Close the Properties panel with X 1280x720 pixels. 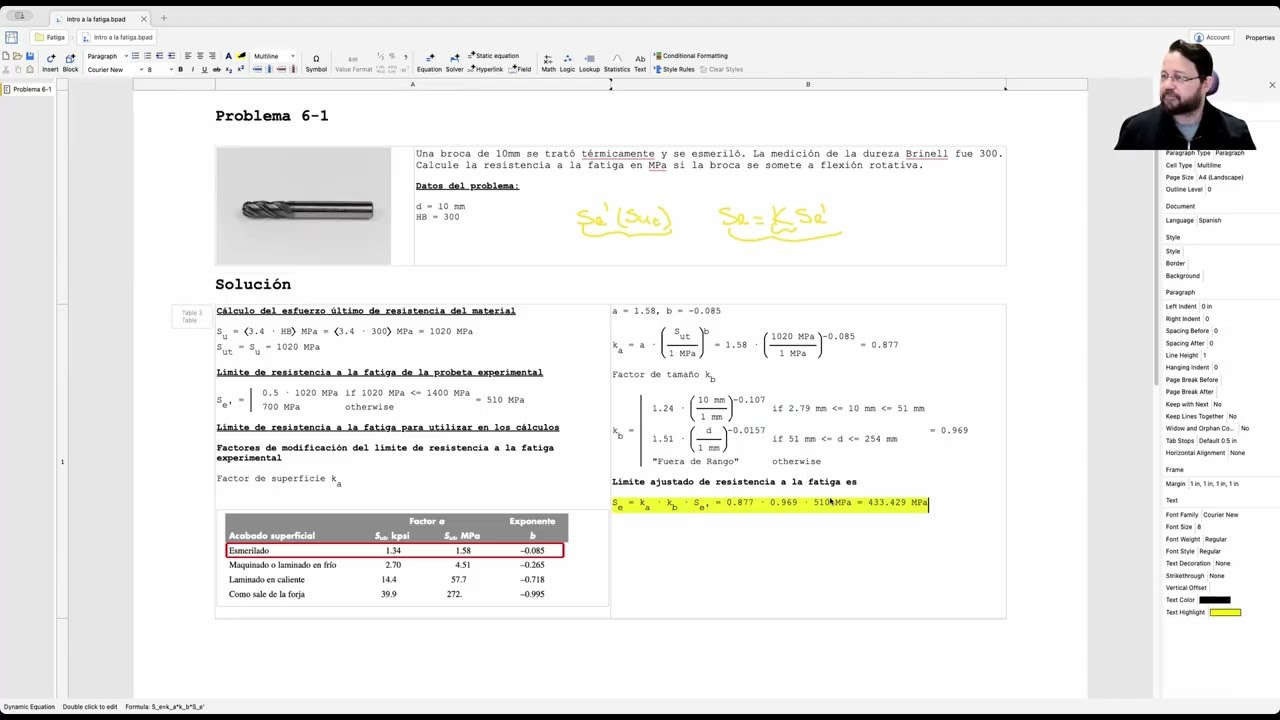tap(1272, 85)
